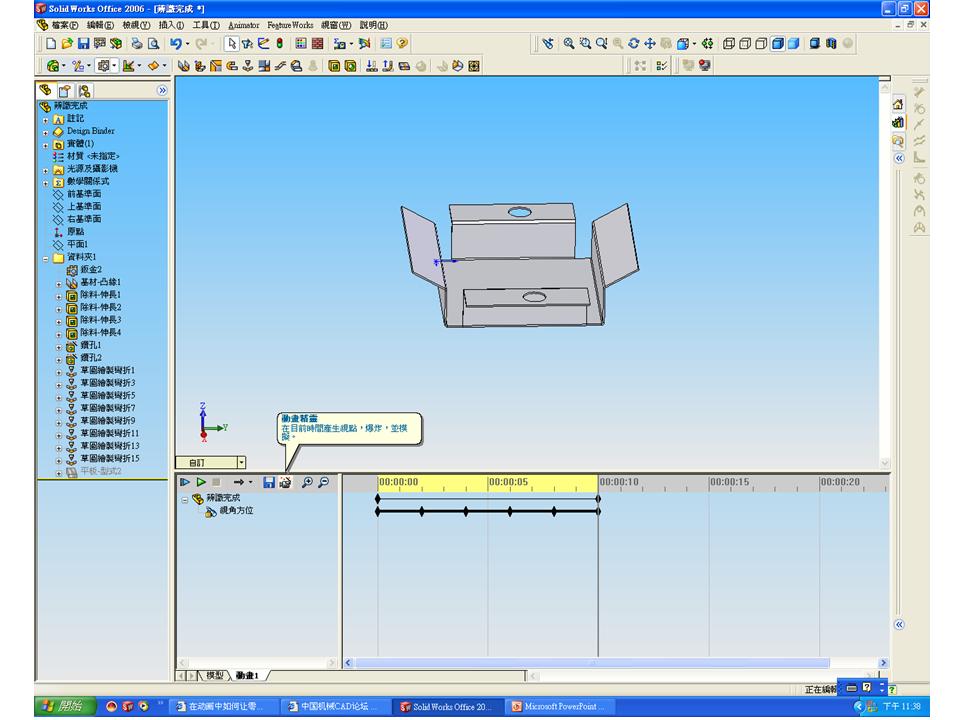The width and height of the screenshot is (960, 720).
Task: Toggle Shaded With Edges display mode
Action: point(778,43)
